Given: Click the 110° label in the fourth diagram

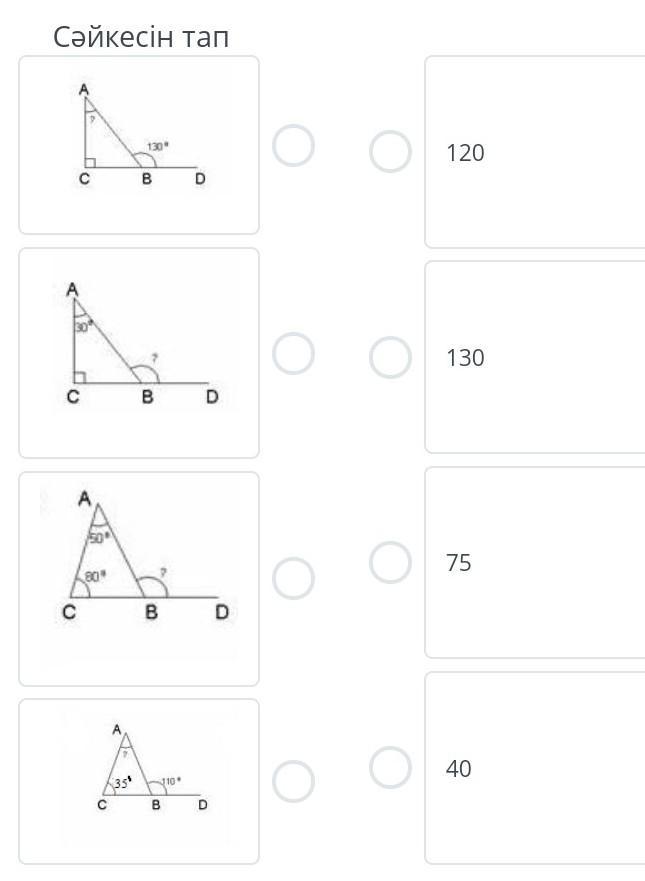Looking at the screenshot, I should 170,780.
